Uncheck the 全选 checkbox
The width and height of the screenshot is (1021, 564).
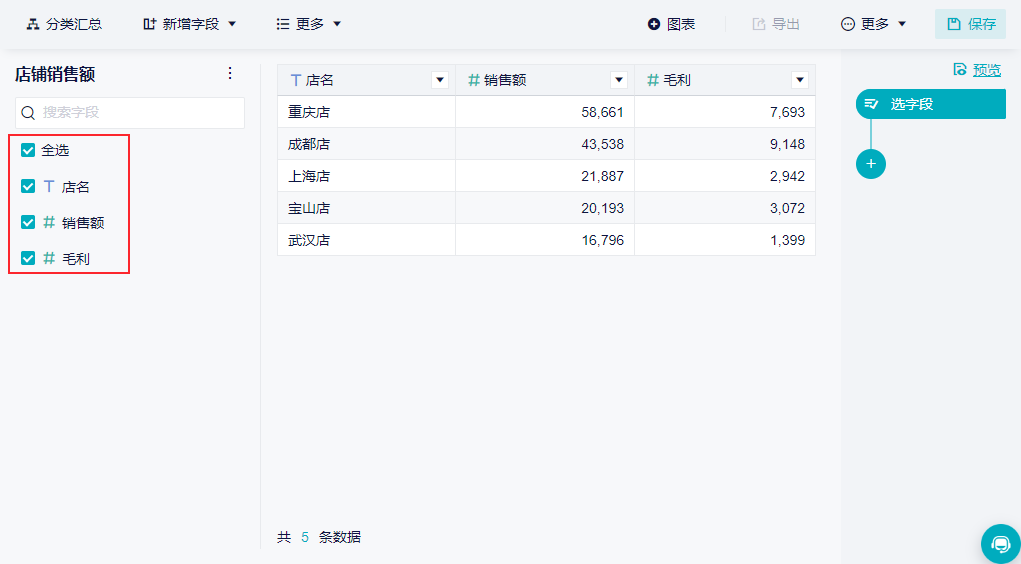click(x=28, y=150)
